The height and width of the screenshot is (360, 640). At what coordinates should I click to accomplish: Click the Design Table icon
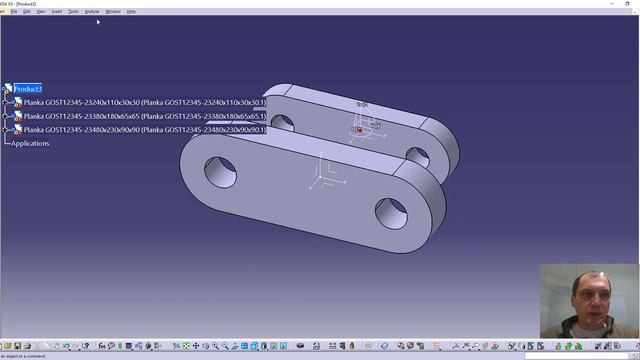(x=129, y=346)
